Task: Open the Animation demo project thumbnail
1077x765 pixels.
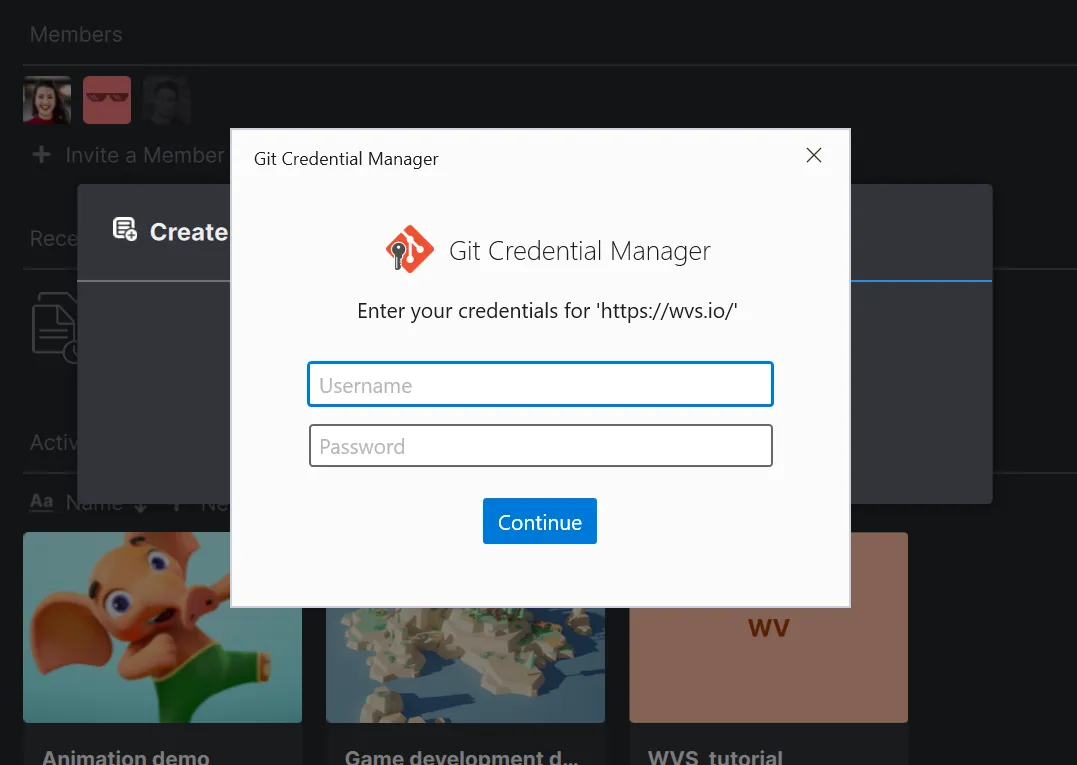Action: 162,627
